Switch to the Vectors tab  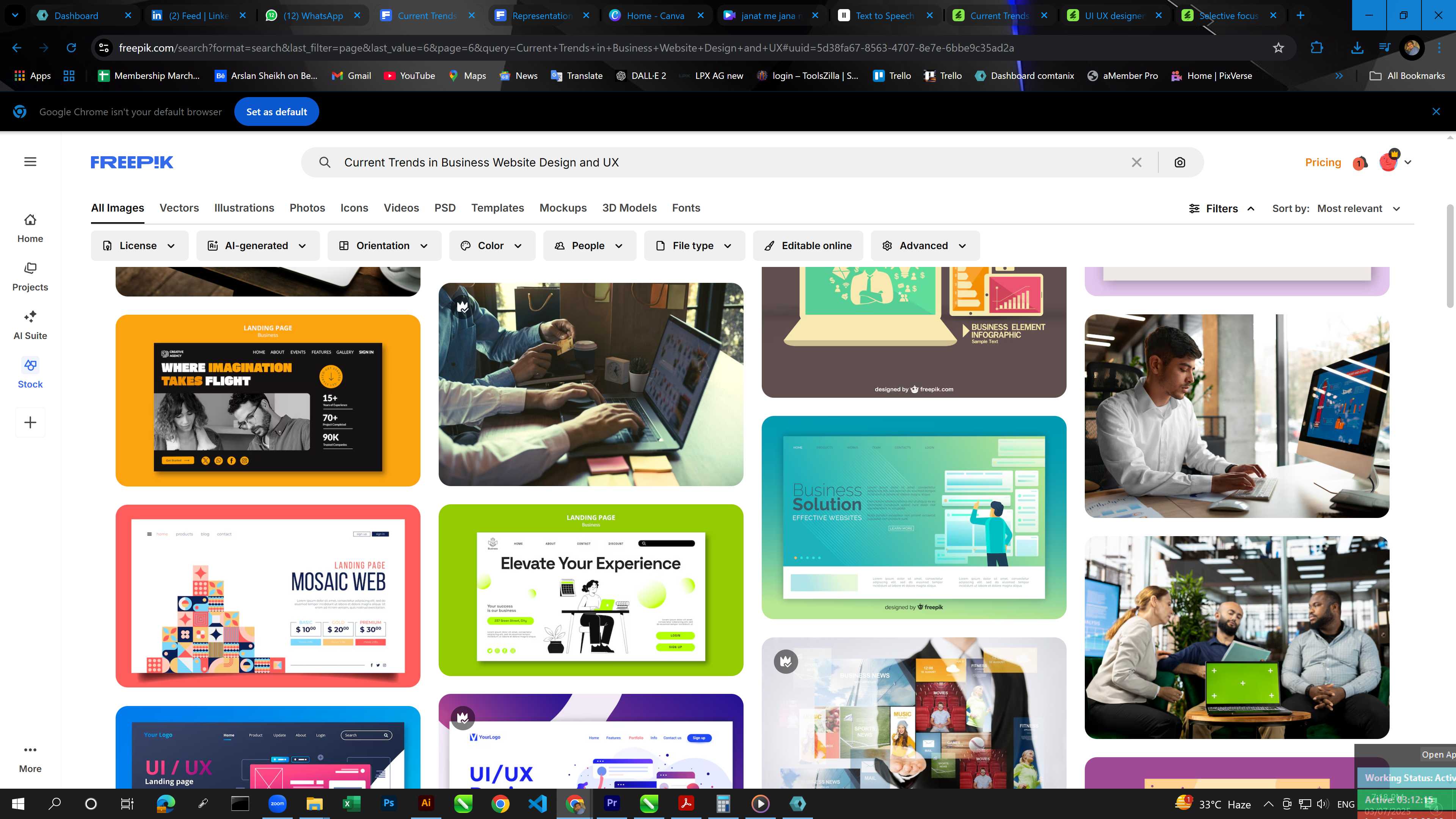[x=179, y=207]
